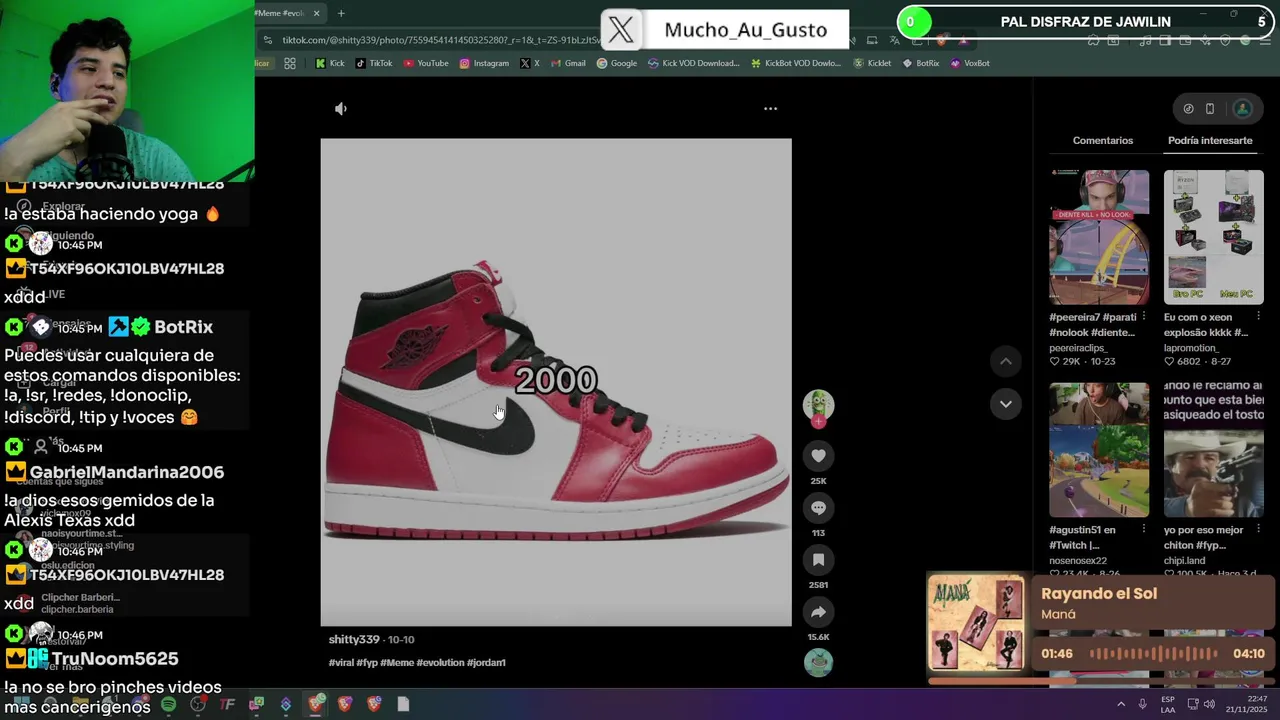Open the X bookmark in bookmarks bar
1280x720 pixels.
tap(530, 63)
